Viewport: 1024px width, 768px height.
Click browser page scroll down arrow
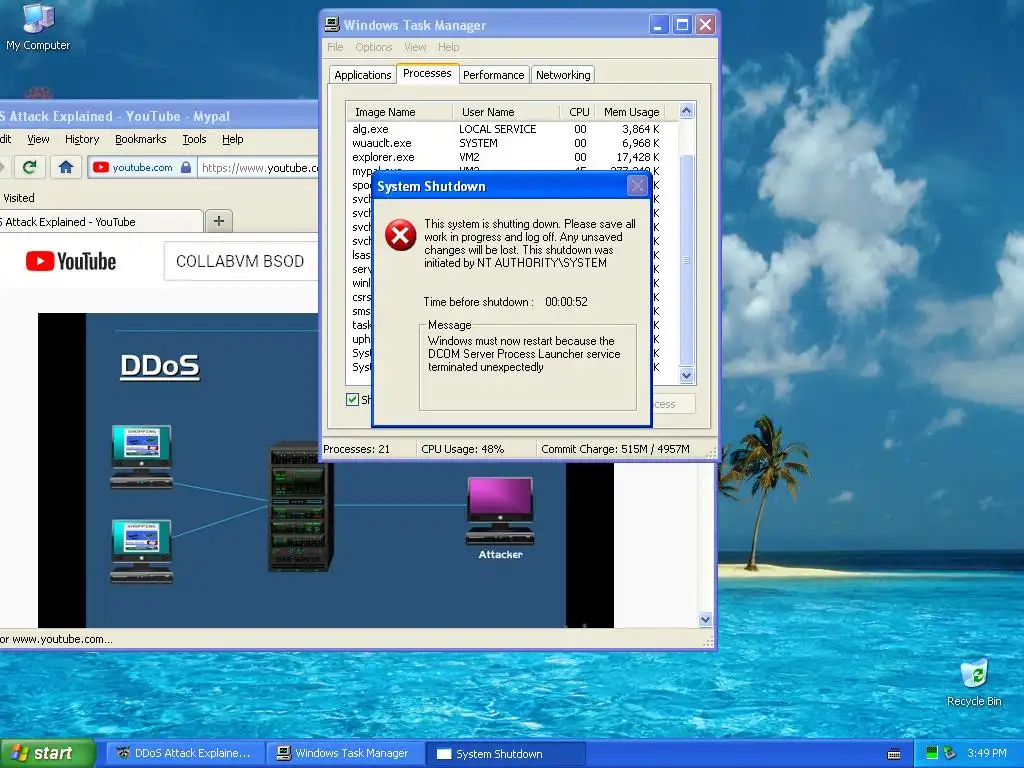pyautogui.click(x=705, y=619)
